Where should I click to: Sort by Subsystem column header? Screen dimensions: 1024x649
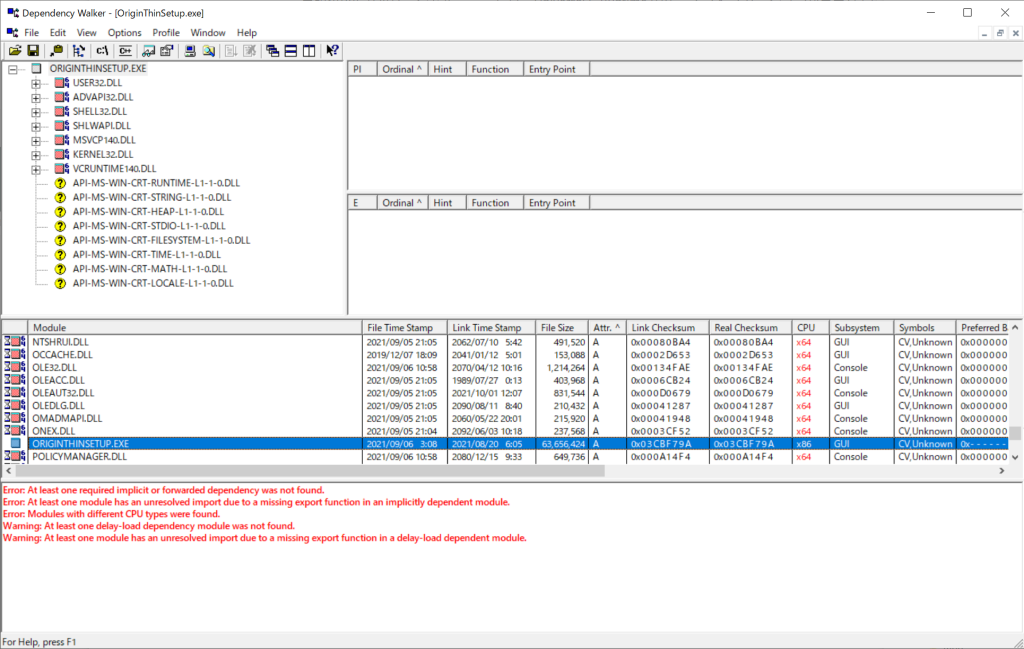click(861, 328)
